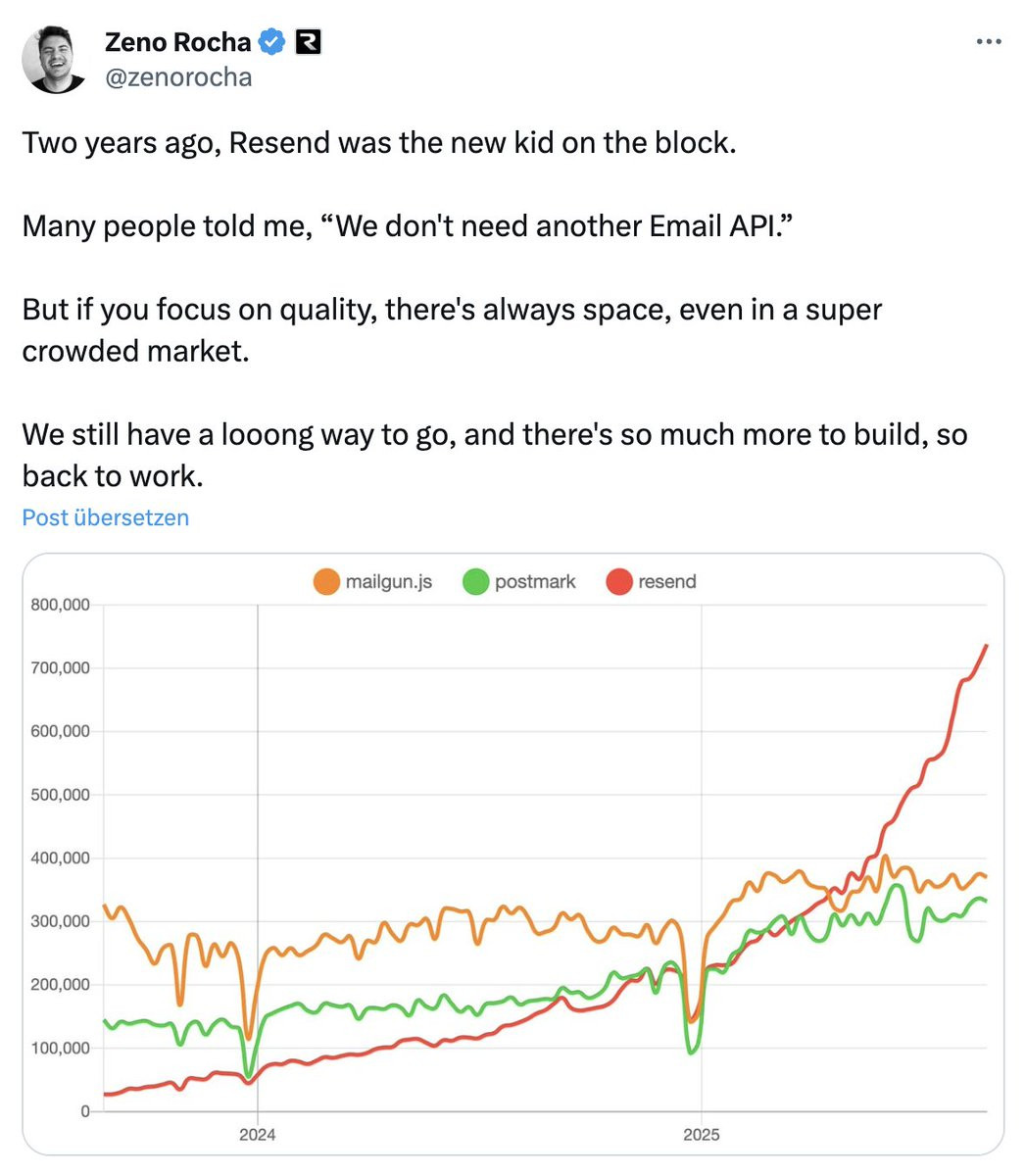Open the three-dot more options menu
Screen dimensions: 1025x1176
click(989, 42)
